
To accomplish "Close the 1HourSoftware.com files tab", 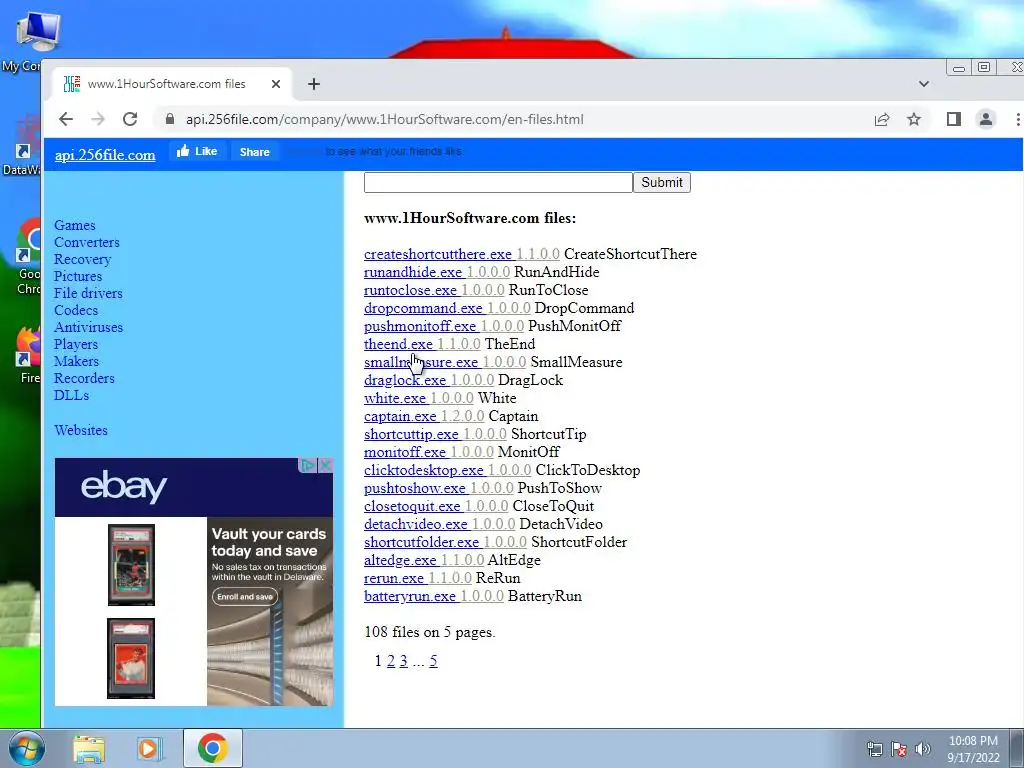I will tap(276, 84).
